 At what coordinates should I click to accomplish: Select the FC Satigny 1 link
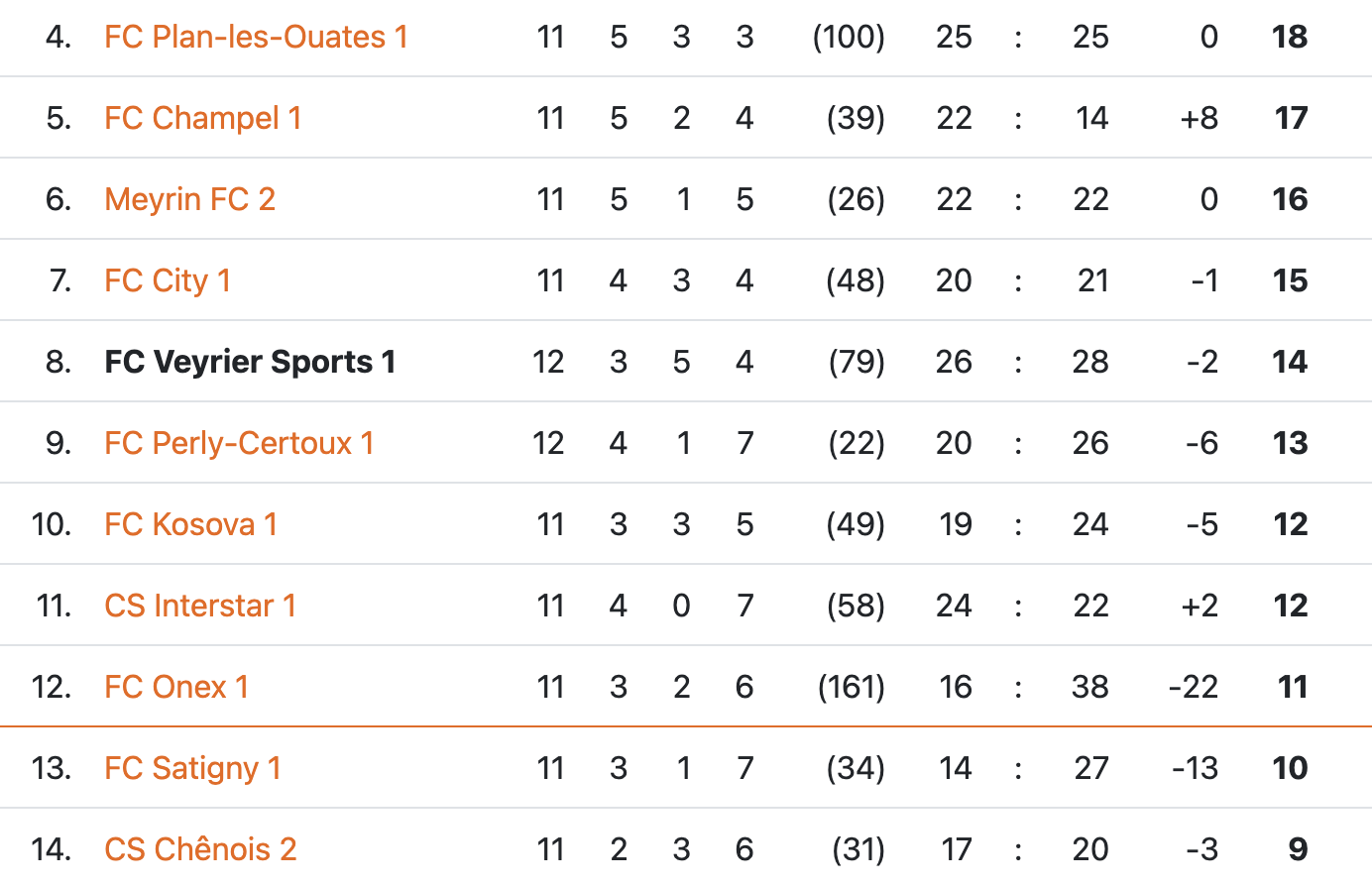tap(192, 769)
